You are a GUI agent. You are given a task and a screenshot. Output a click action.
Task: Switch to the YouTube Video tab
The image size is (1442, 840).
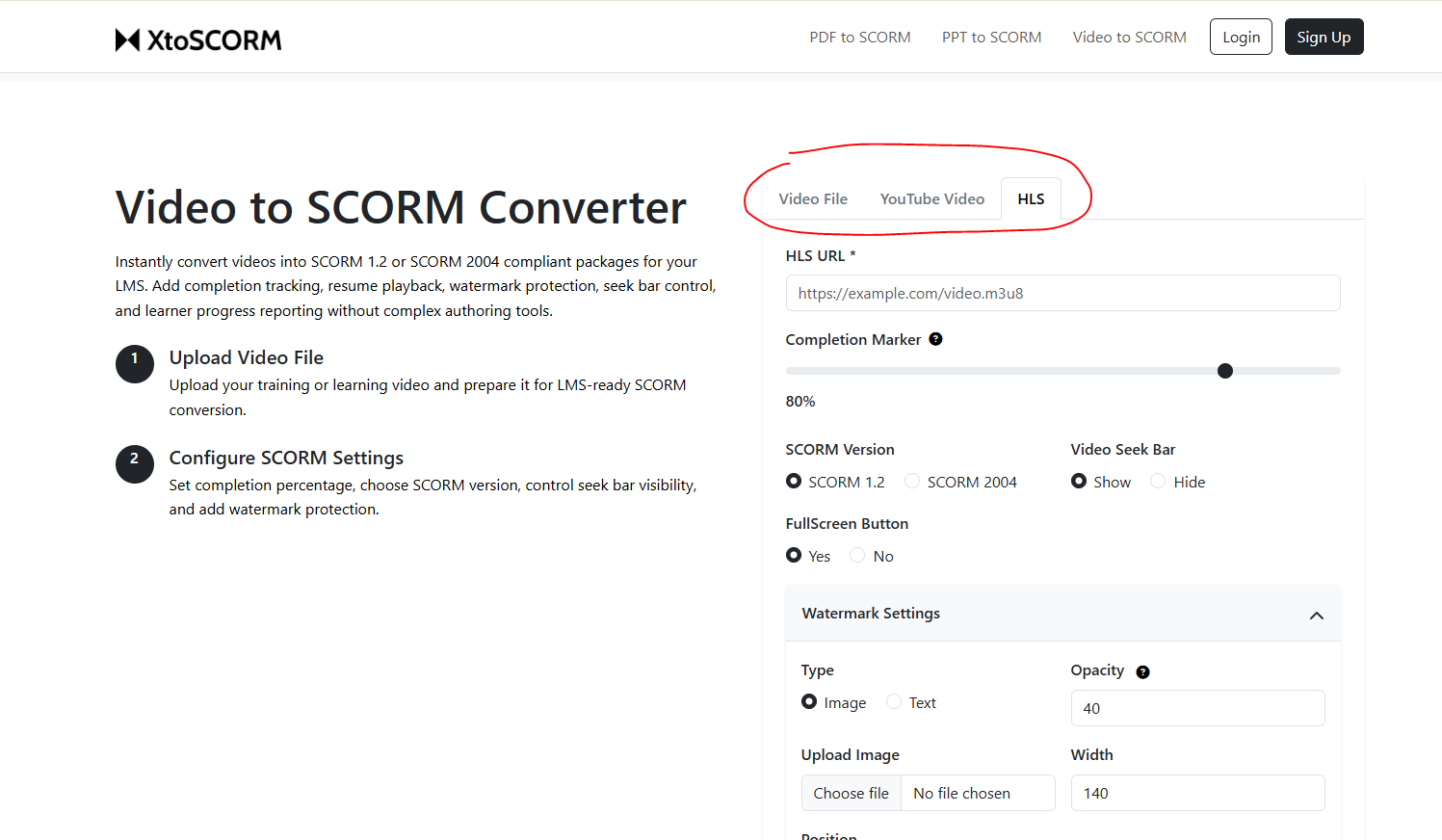pos(932,198)
